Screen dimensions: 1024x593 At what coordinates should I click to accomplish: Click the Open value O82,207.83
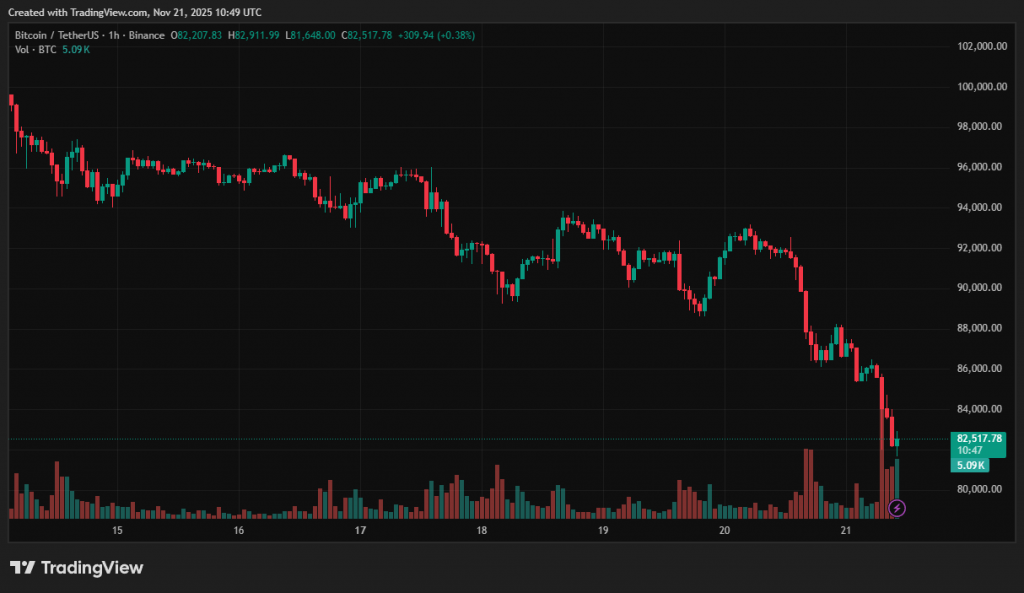pyautogui.click(x=197, y=35)
